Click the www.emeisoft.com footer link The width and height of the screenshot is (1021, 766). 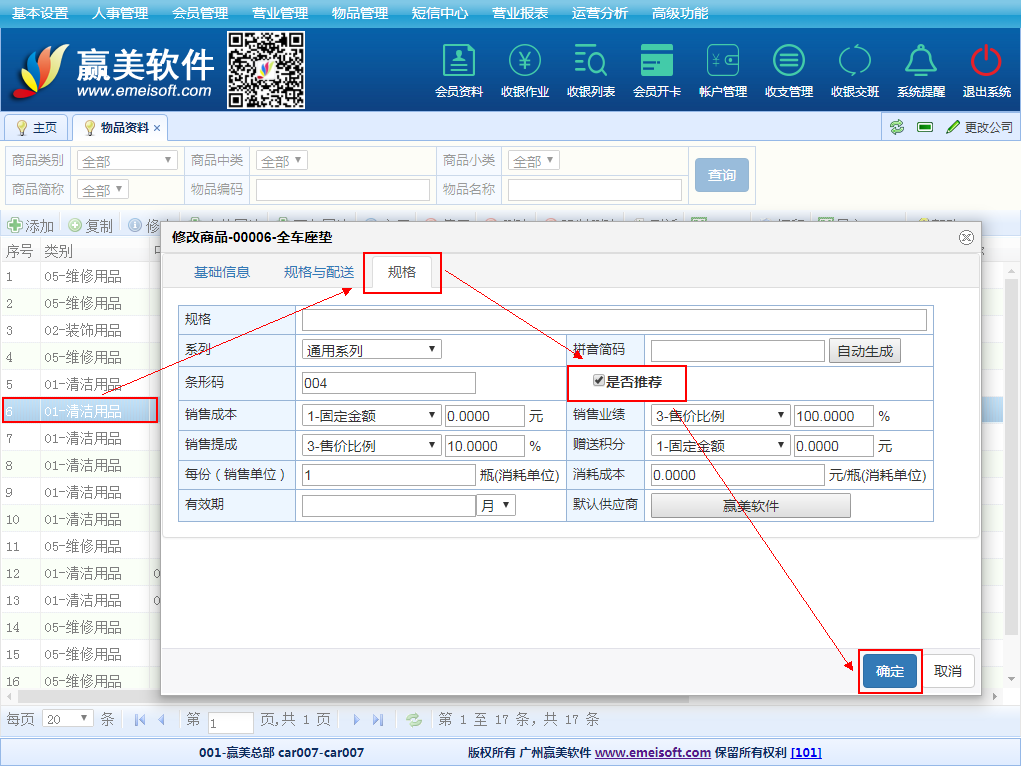click(653, 753)
